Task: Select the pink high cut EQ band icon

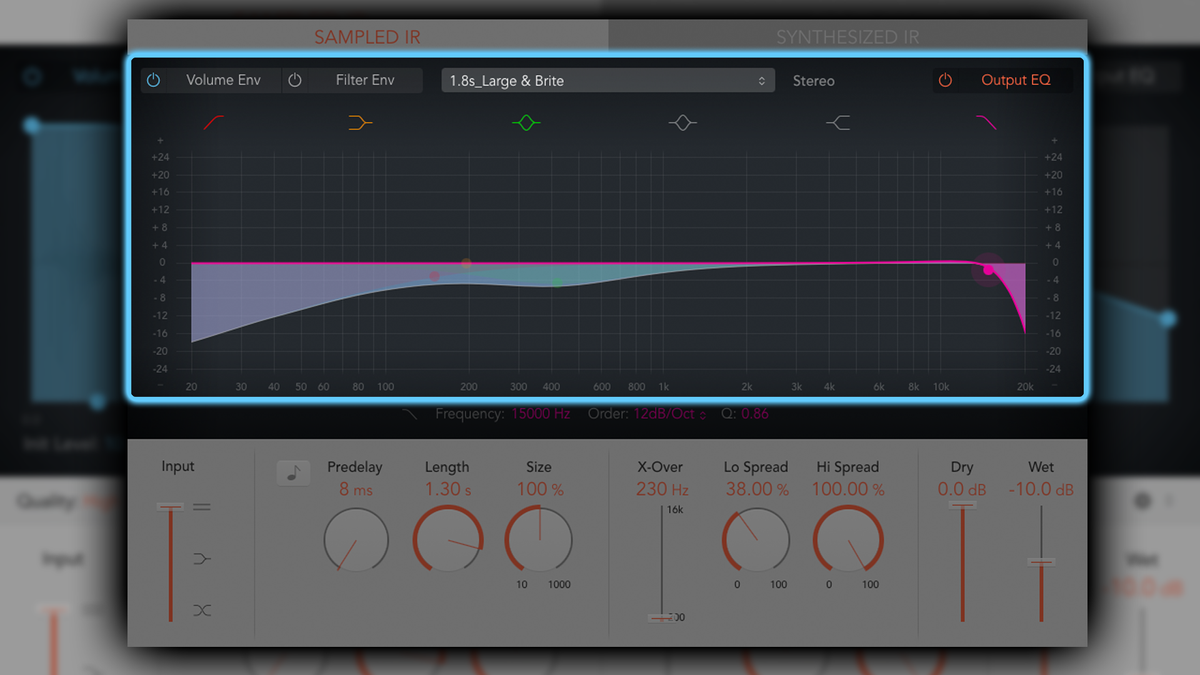Action: coord(985,122)
